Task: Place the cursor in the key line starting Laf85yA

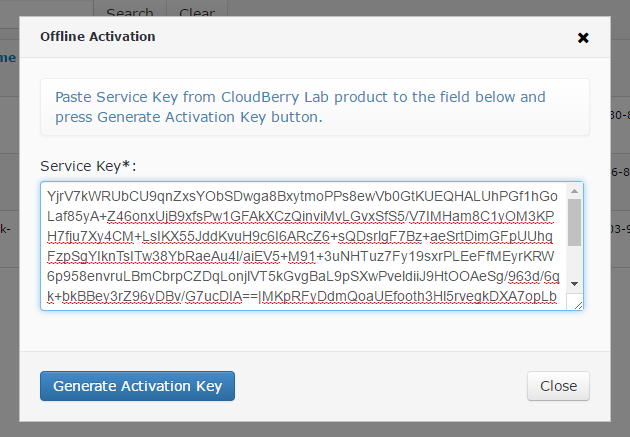Action: click(x=301, y=216)
